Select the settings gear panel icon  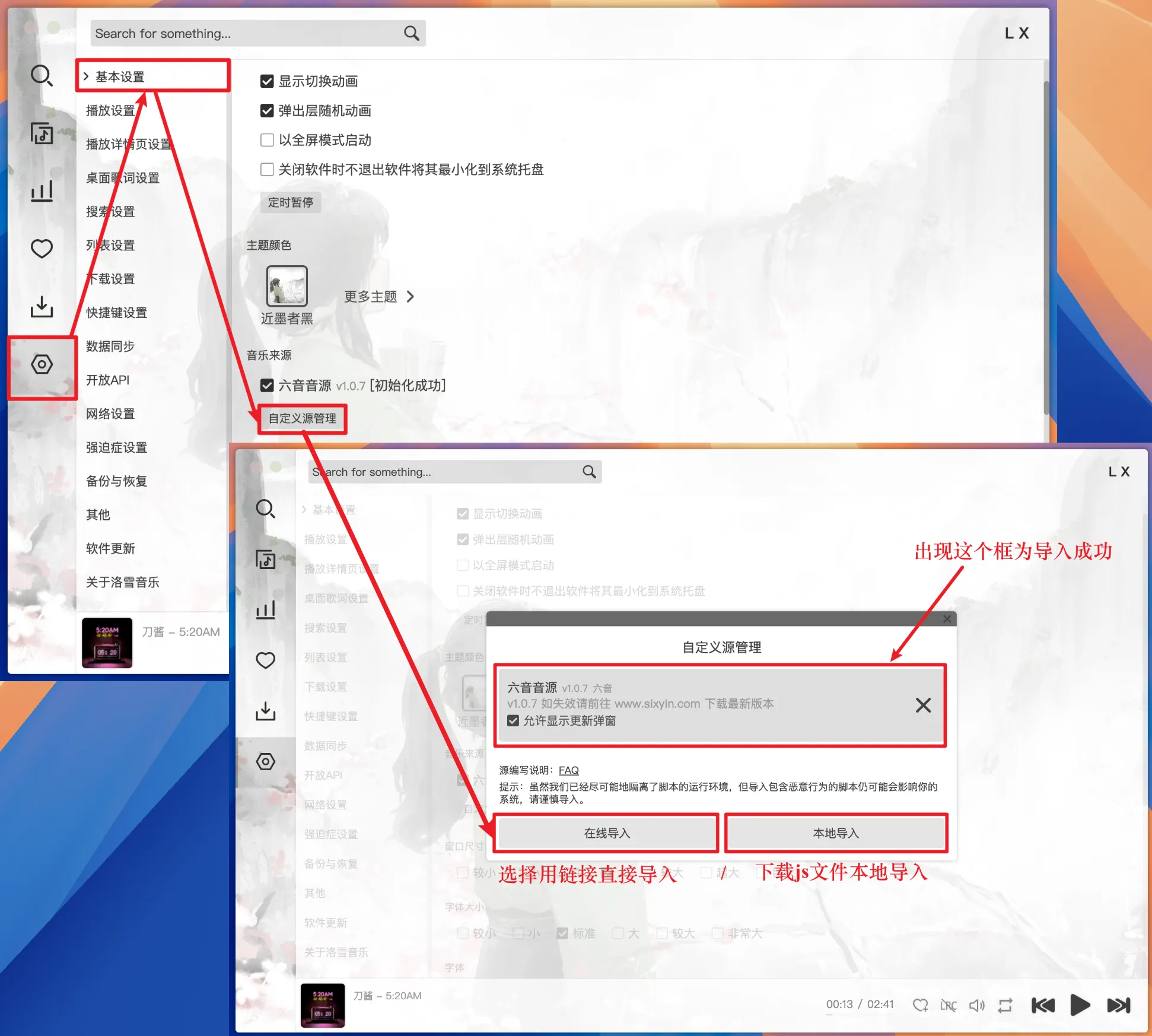click(42, 365)
